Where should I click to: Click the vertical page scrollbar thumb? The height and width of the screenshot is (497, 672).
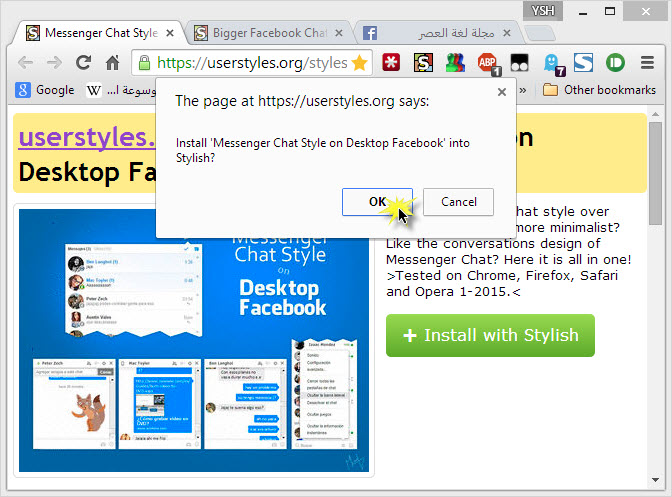click(x=655, y=174)
